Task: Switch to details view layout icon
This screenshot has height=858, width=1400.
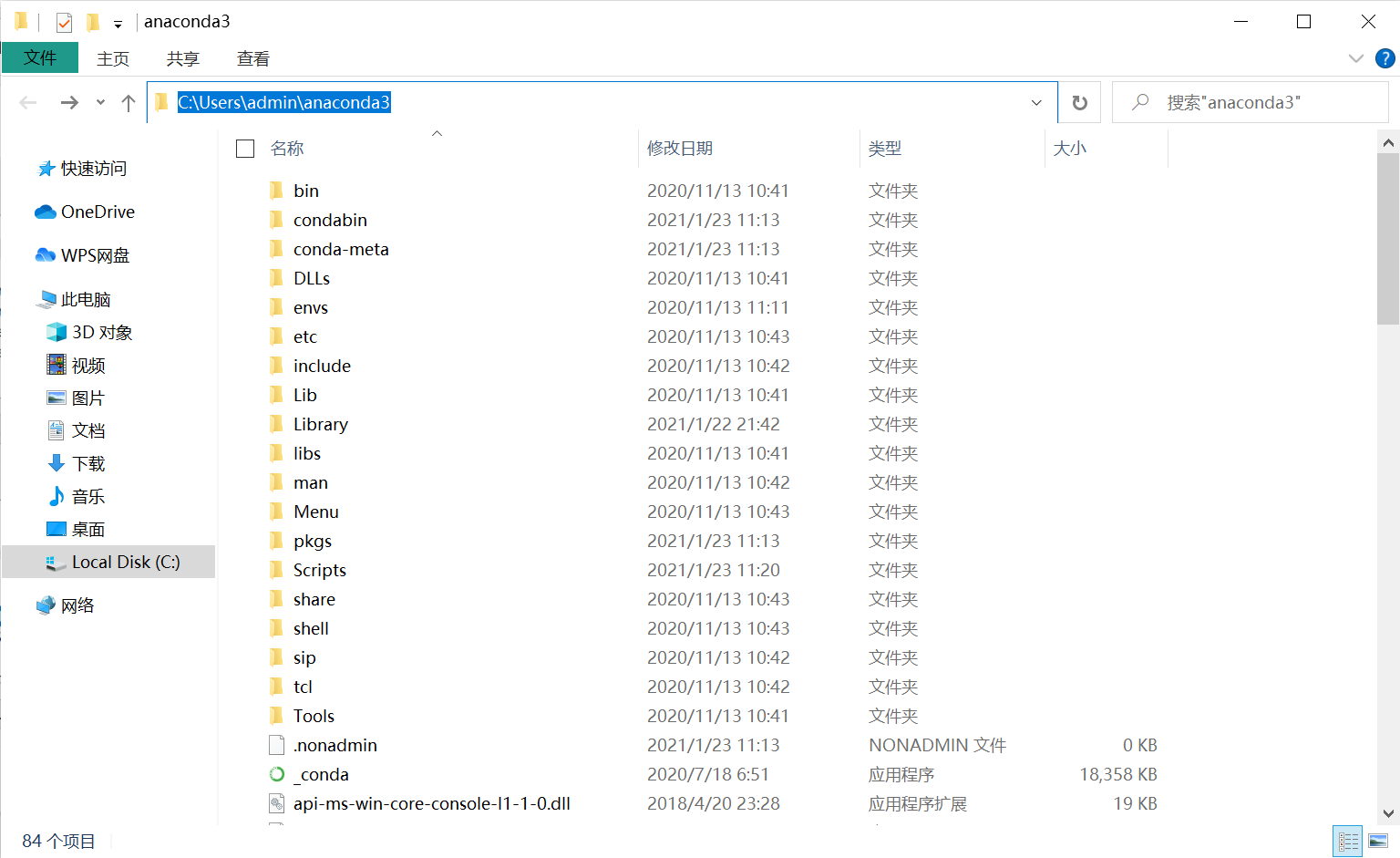Action: click(1348, 841)
